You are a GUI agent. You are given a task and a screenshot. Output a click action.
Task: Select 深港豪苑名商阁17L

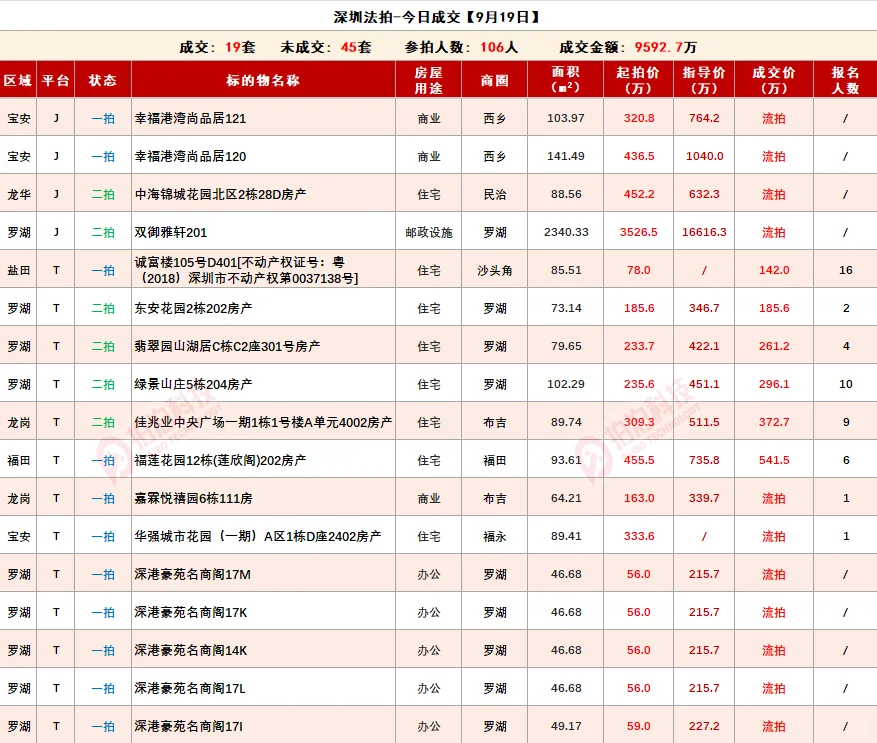coord(190,689)
